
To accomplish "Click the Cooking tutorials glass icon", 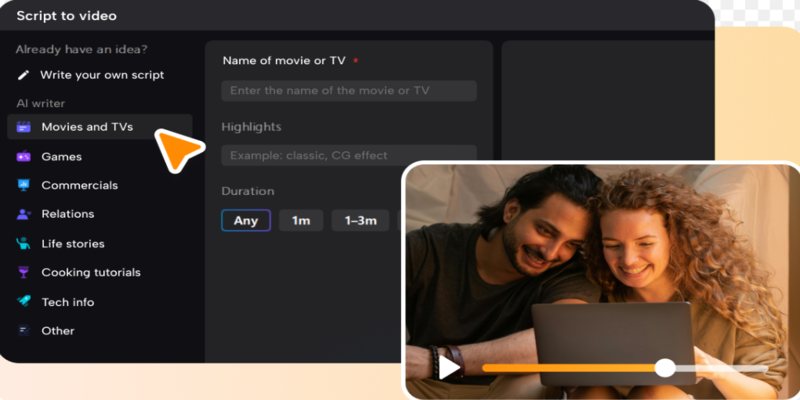I will click(x=23, y=272).
